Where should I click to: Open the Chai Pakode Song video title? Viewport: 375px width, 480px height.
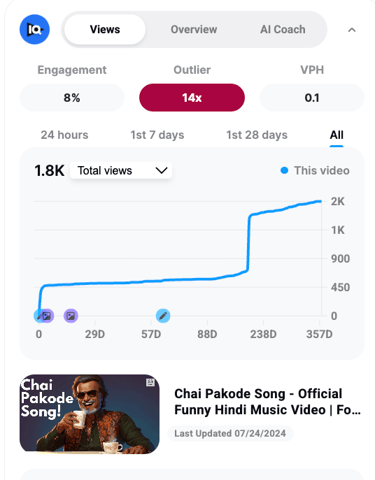(x=267, y=402)
